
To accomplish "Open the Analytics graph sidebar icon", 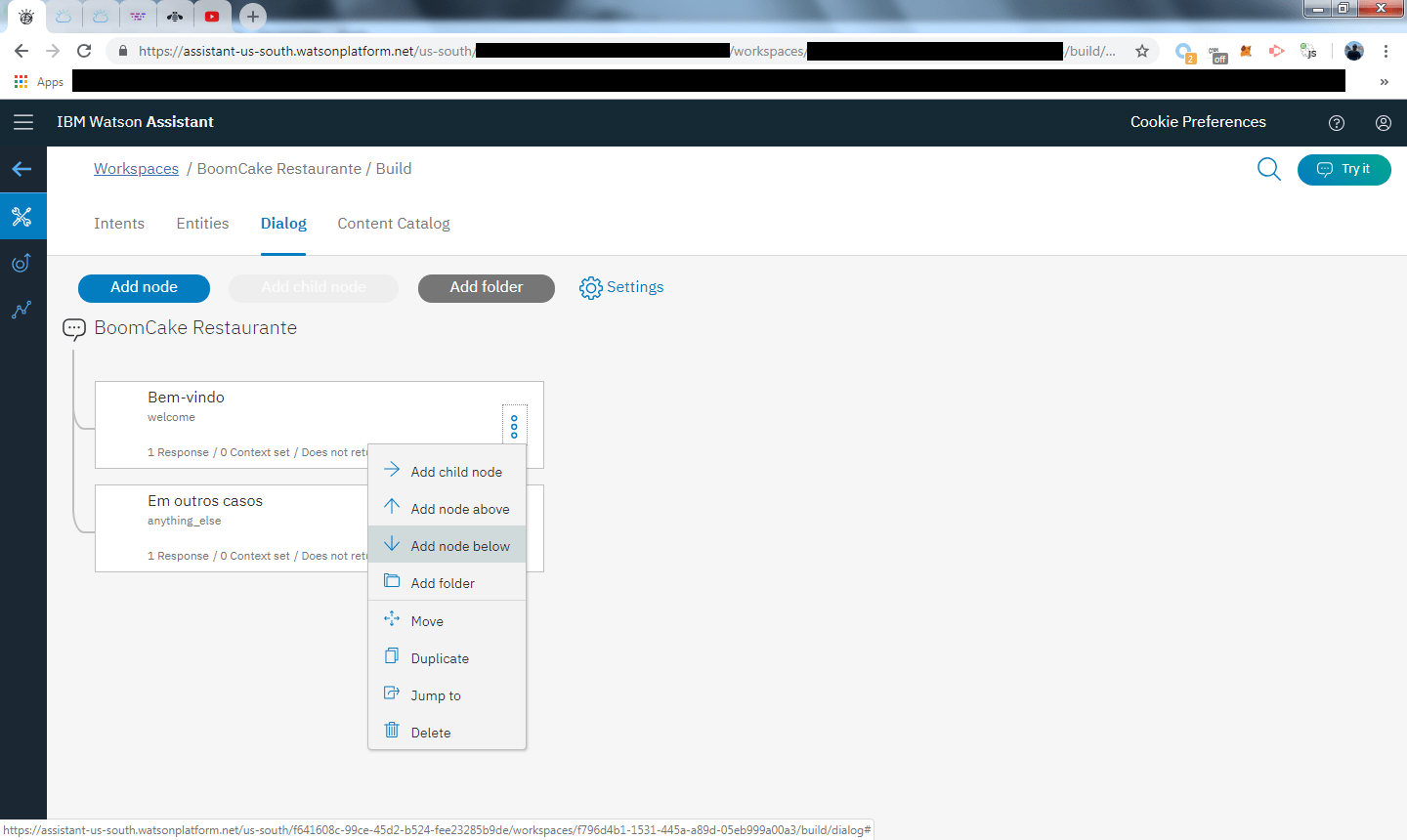I will click(22, 311).
